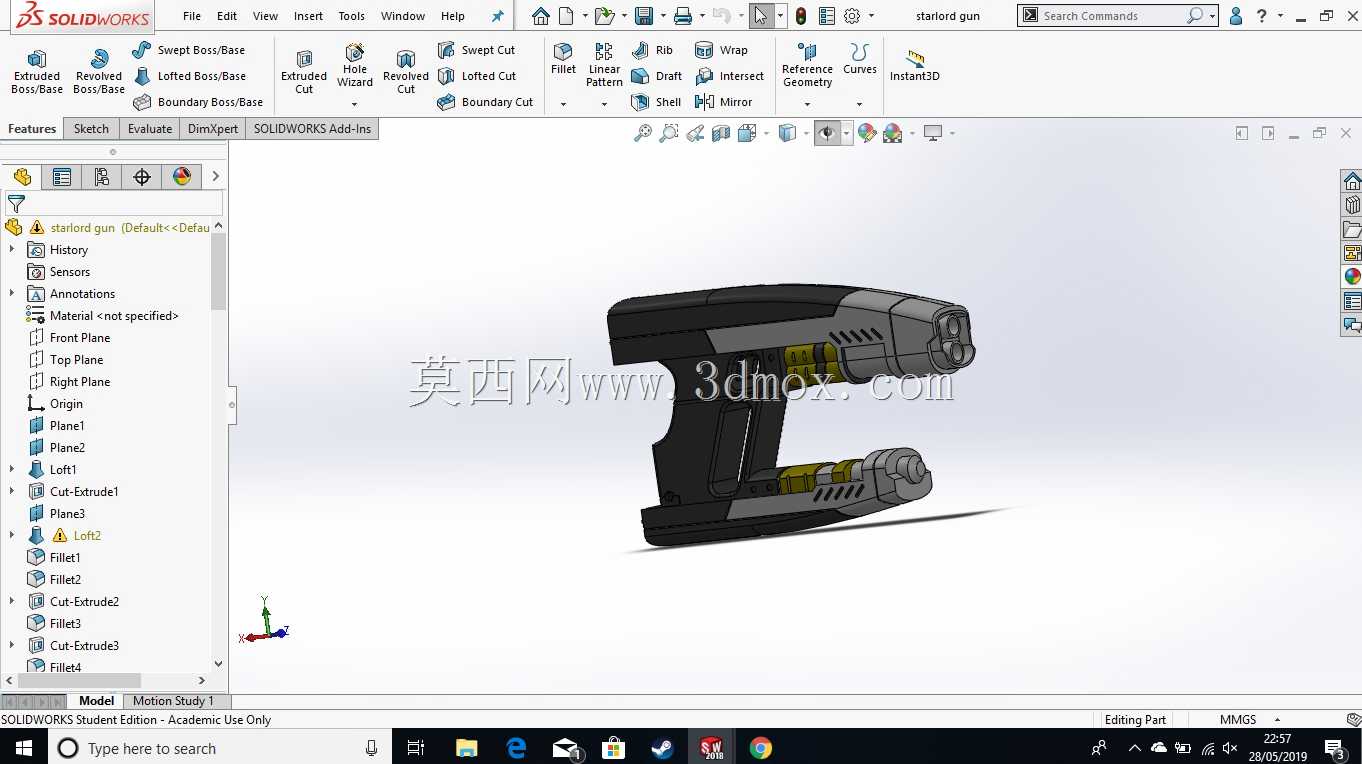Expand the Annotations node
1362x764 pixels.
[x=12, y=294]
